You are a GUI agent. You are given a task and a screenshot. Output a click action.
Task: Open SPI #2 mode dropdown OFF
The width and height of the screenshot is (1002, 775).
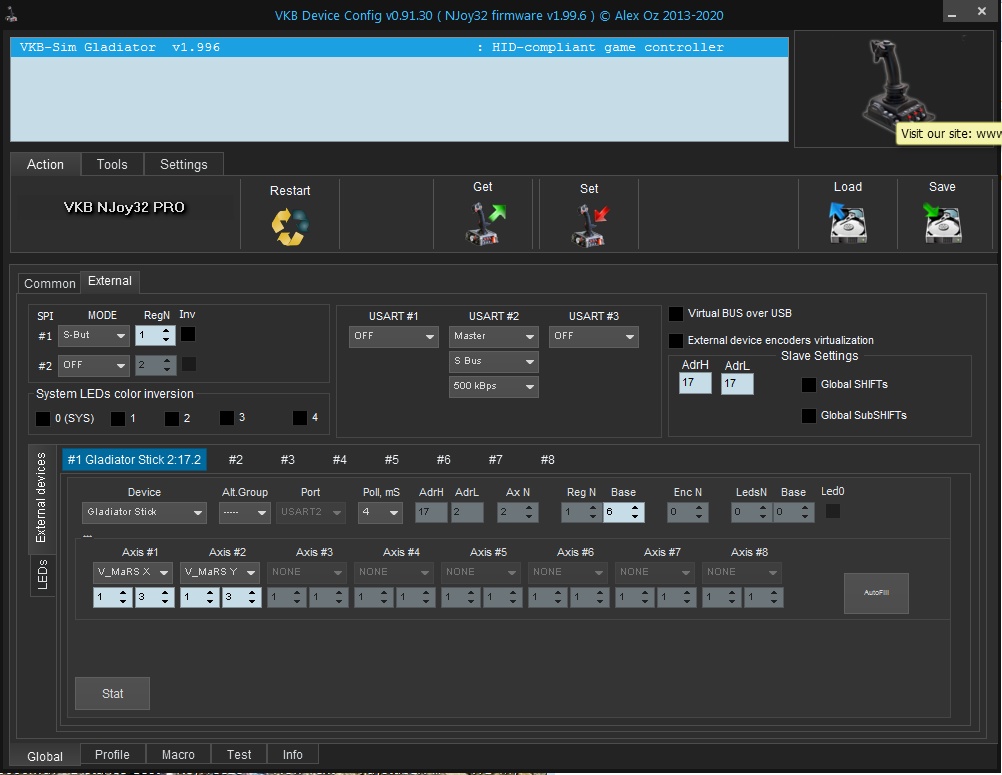94,365
